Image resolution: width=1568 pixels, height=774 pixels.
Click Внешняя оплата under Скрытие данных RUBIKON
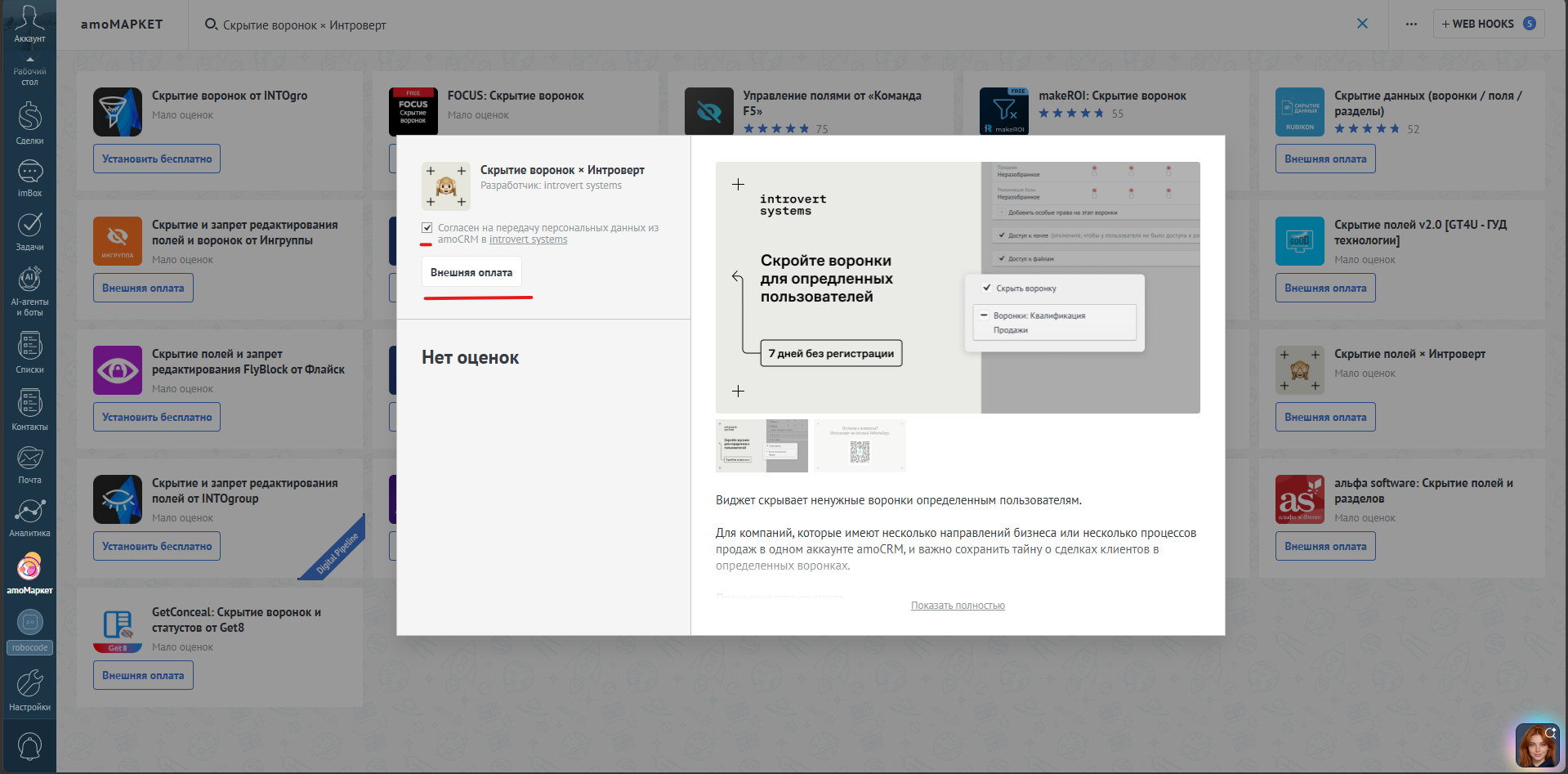pos(1325,159)
